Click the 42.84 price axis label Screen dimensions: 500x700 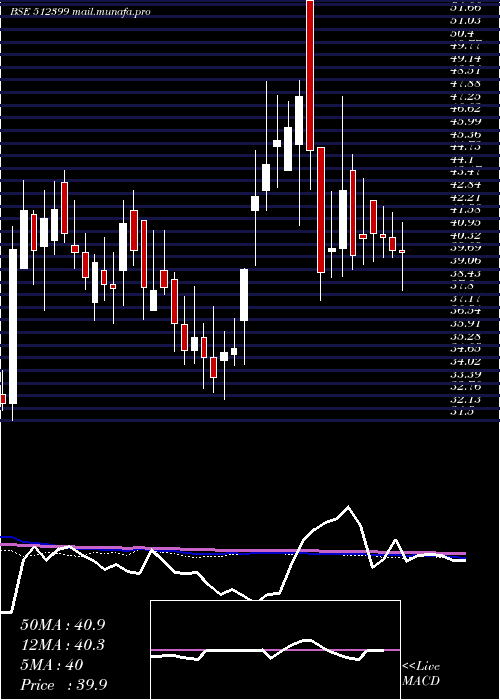coord(466,185)
